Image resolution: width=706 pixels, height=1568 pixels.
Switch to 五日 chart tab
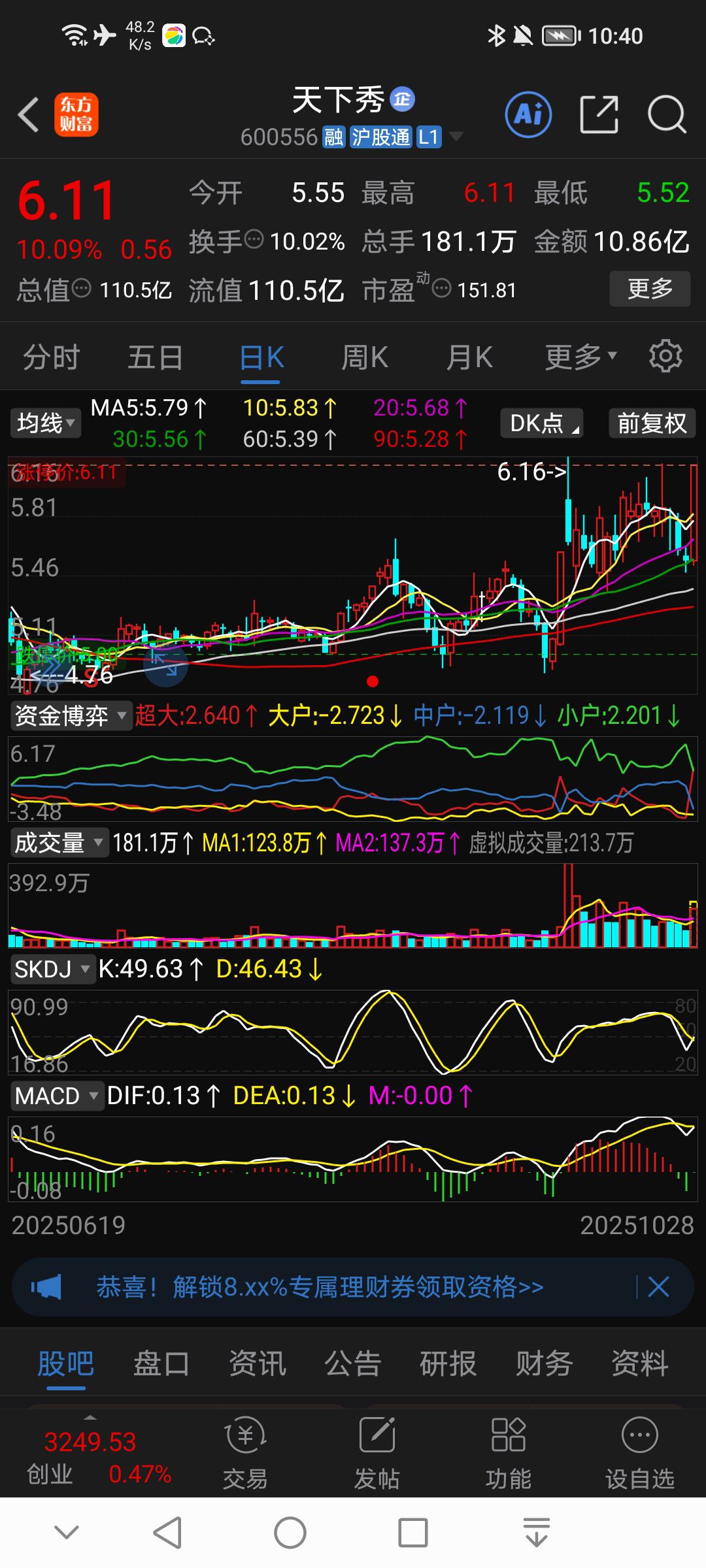(x=156, y=357)
